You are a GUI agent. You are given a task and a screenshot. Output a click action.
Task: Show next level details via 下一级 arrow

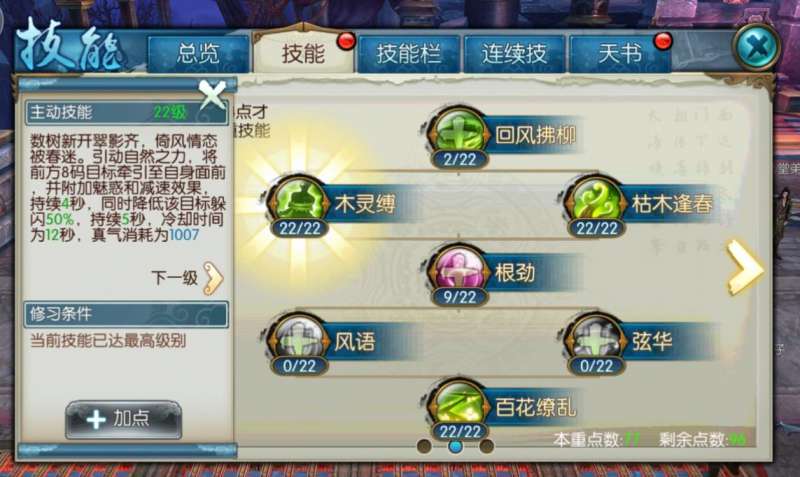click(213, 278)
